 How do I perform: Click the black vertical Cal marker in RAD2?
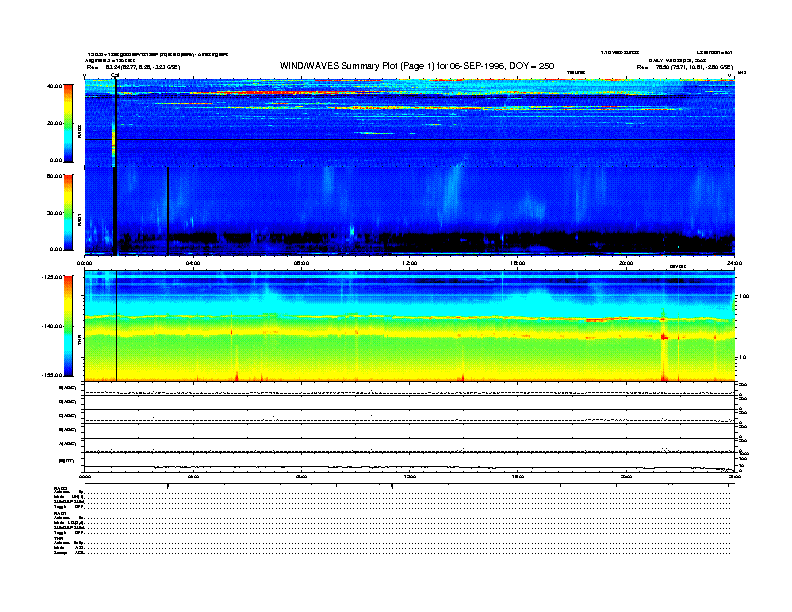(116, 120)
